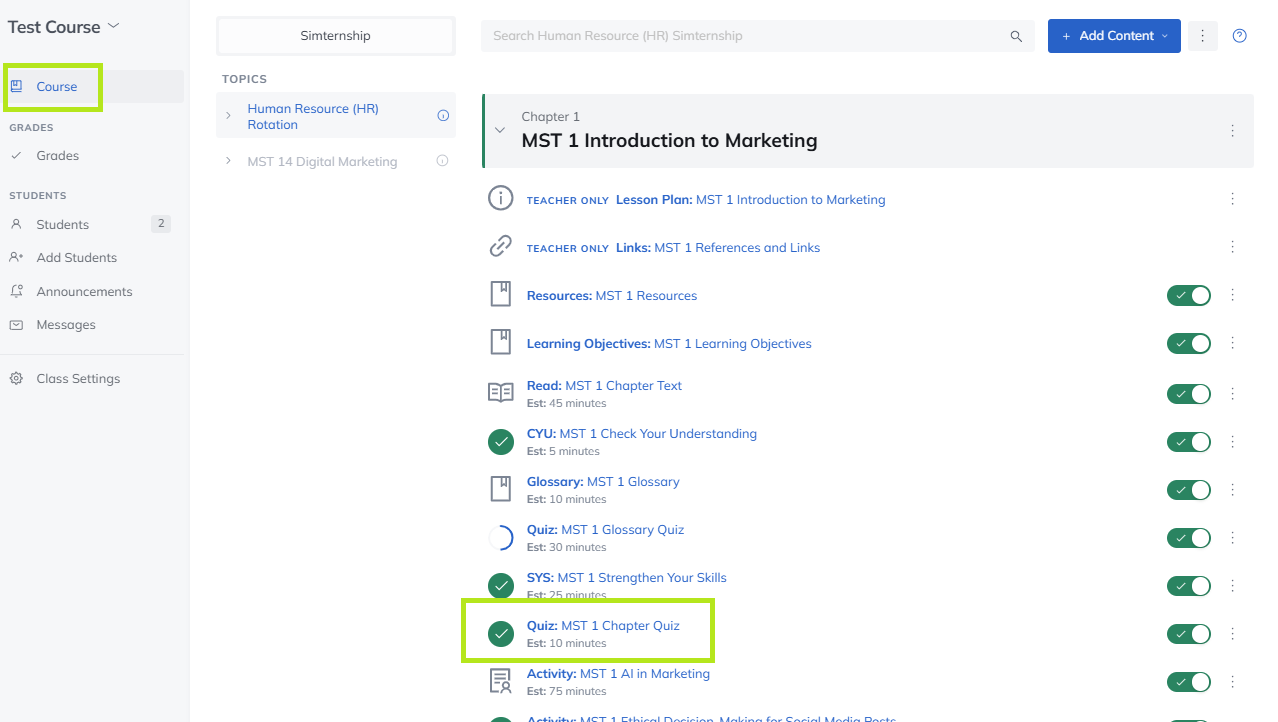Image resolution: width=1278 pixels, height=722 pixels.
Task: Go to Grades in the sidebar
Action: tap(57, 156)
